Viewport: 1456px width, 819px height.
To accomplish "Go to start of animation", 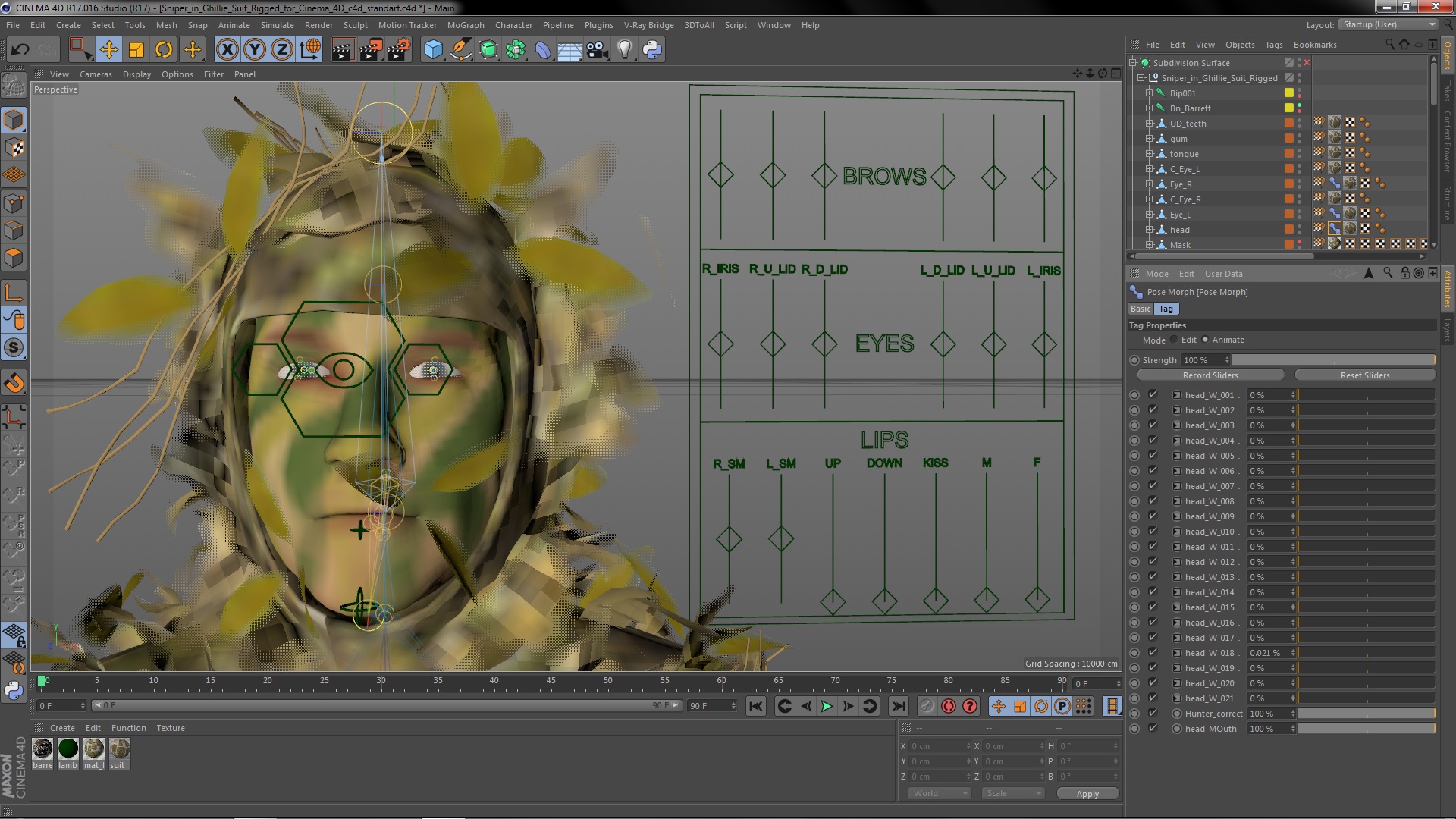I will (x=756, y=706).
